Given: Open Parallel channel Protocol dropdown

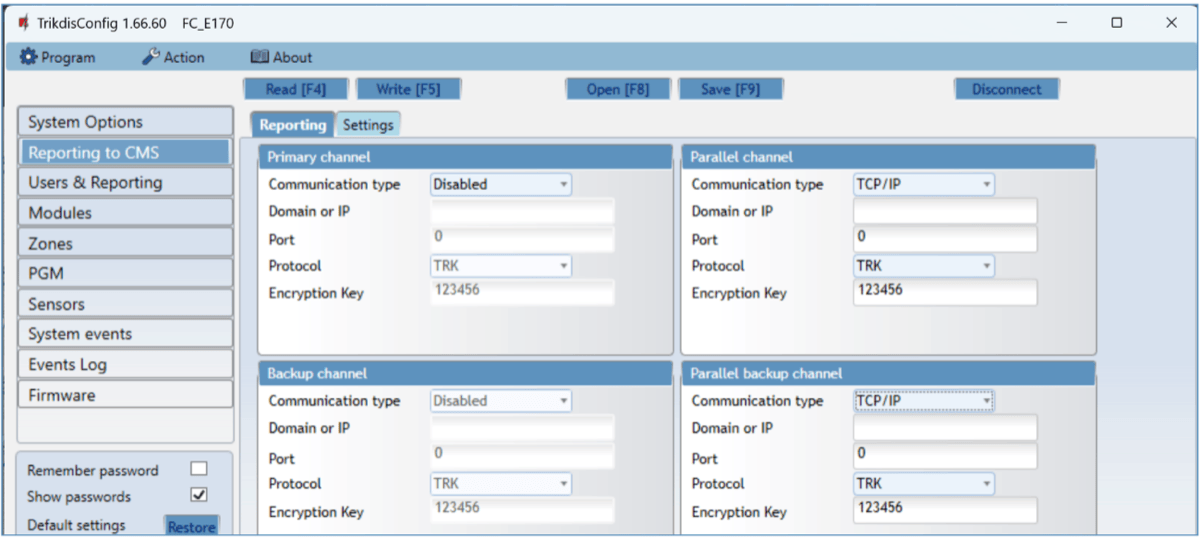Looking at the screenshot, I should tap(923, 266).
